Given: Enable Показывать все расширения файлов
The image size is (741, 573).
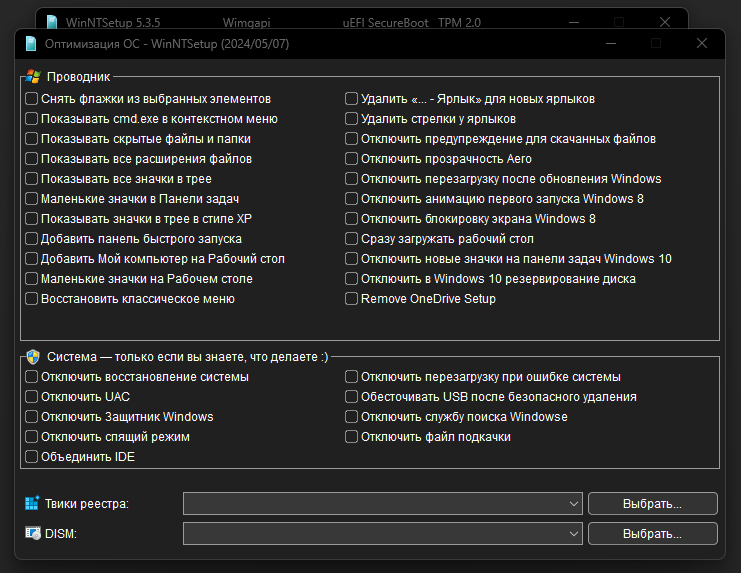Looking at the screenshot, I should tap(32, 159).
